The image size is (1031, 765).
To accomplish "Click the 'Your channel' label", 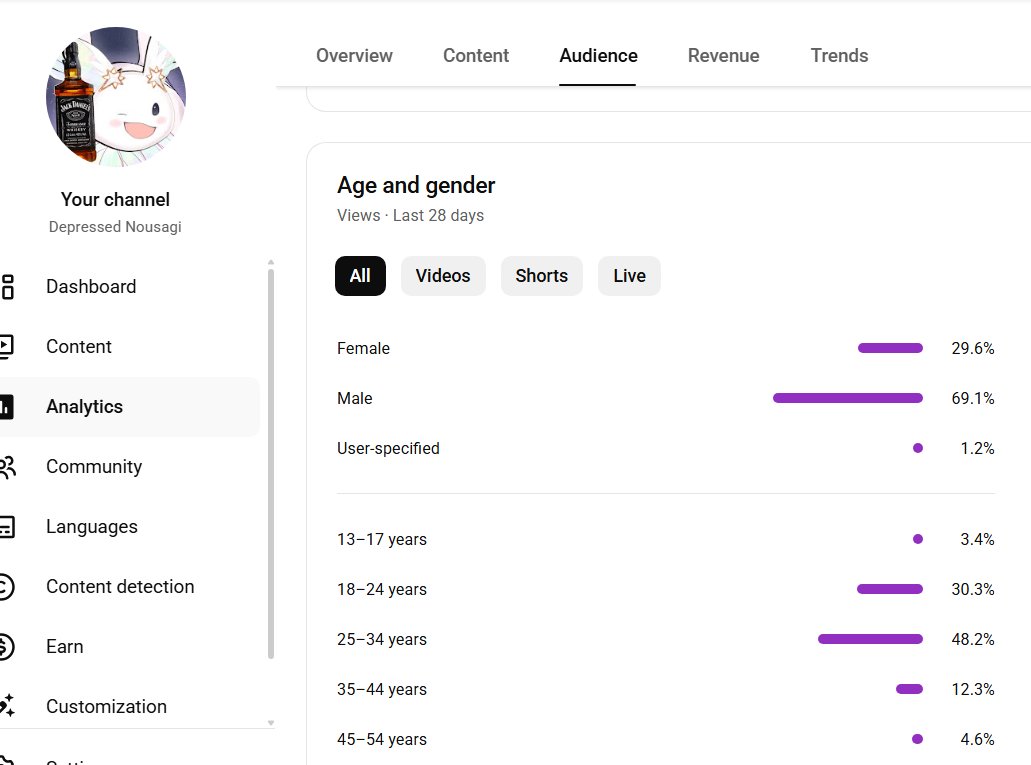I will [115, 199].
